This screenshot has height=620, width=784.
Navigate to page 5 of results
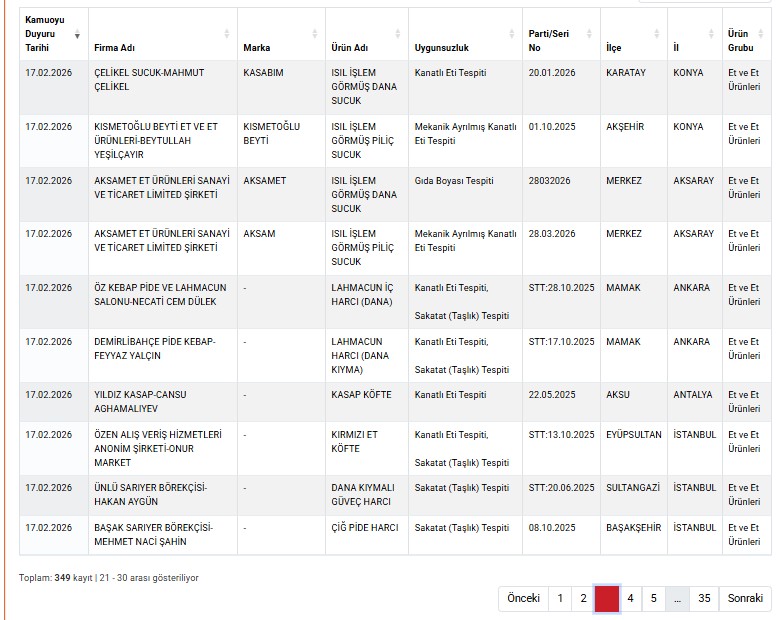[x=654, y=598]
